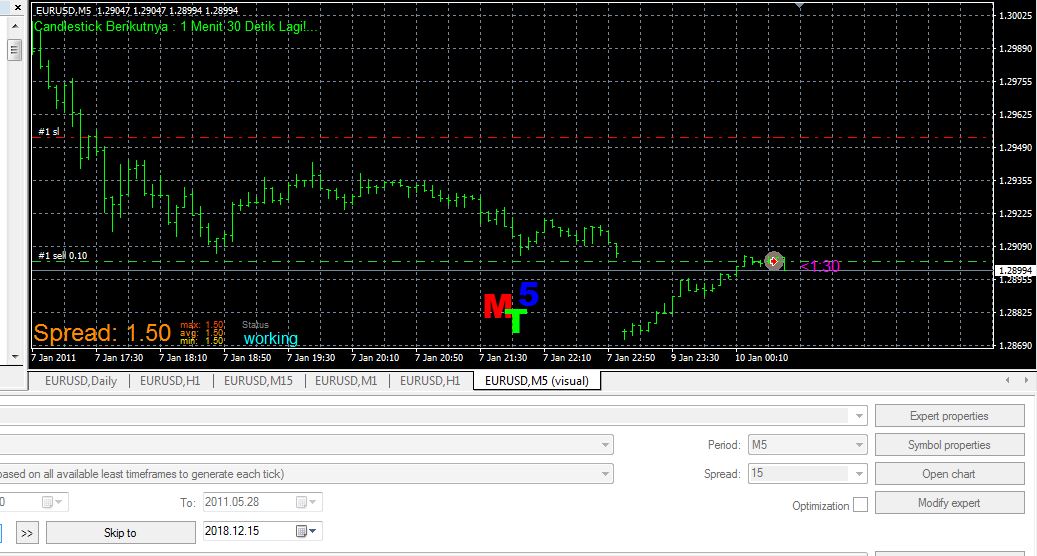Expand the symbol selection dropdown arrow

(605, 445)
